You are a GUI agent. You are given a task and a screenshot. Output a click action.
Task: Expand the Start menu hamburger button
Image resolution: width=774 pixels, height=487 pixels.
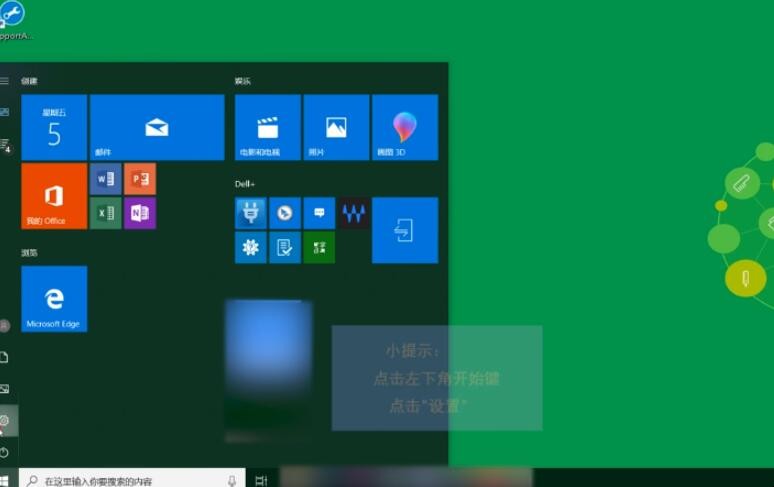[x=5, y=80]
